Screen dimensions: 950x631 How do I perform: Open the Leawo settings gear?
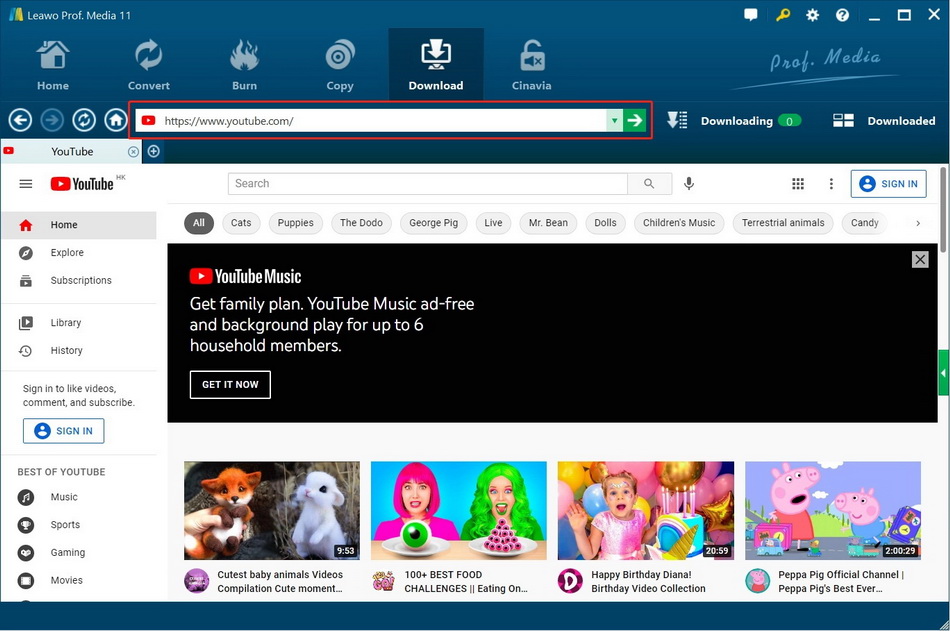tap(812, 15)
